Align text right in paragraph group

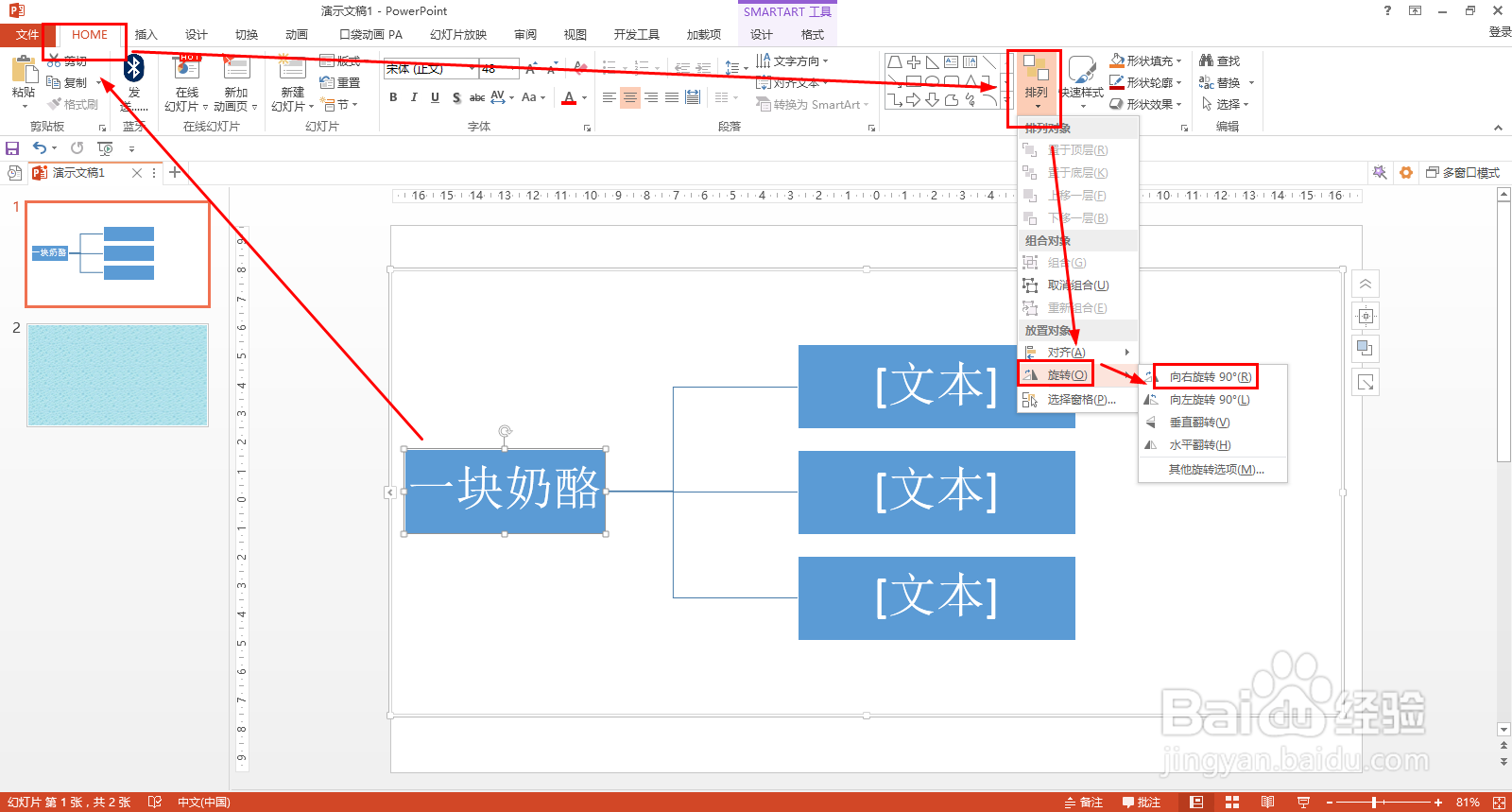click(x=651, y=97)
